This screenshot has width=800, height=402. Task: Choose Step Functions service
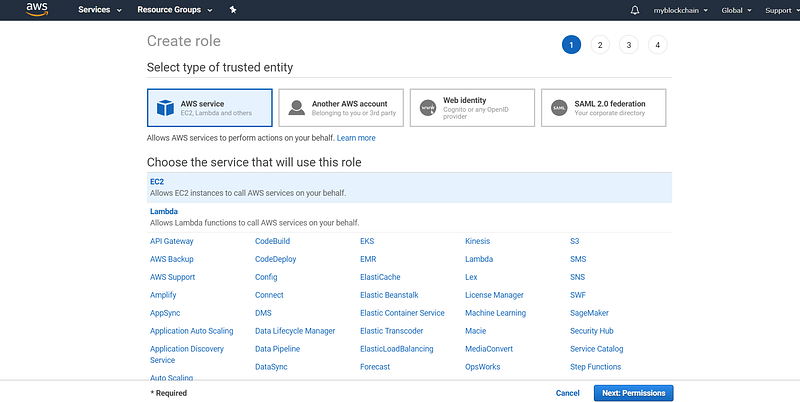(595, 367)
